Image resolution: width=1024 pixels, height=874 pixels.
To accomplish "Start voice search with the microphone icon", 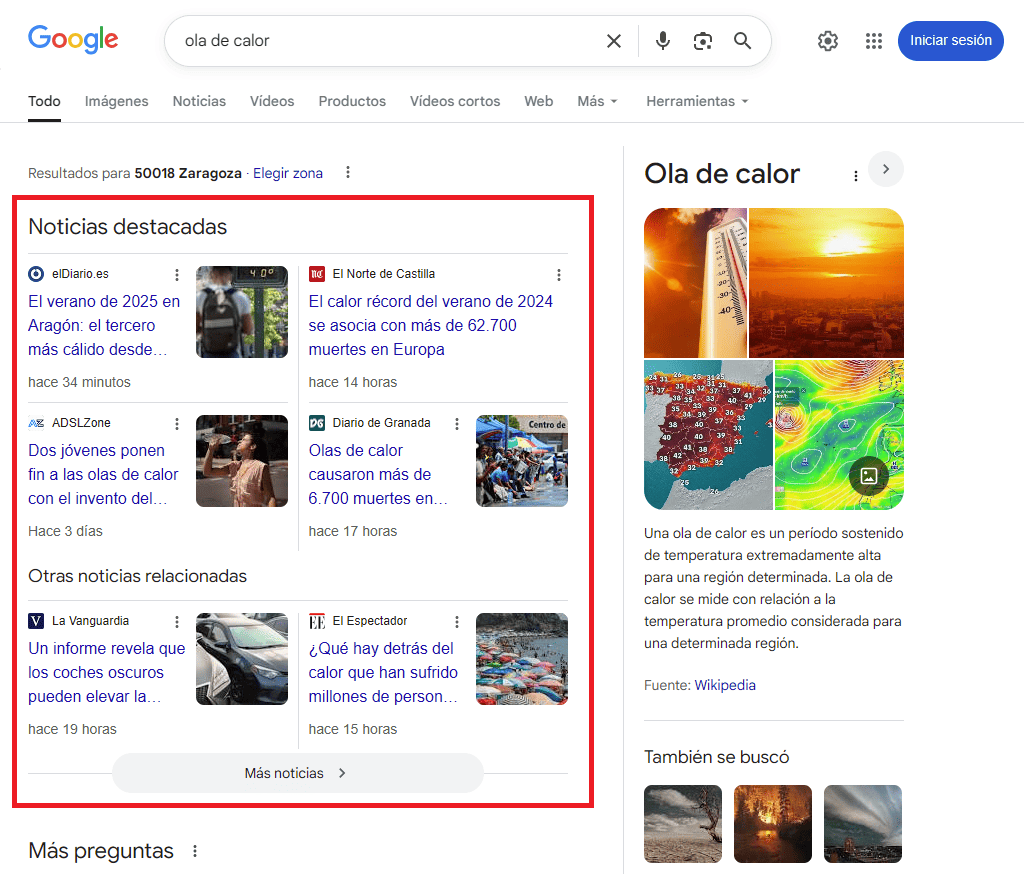I will tap(662, 41).
